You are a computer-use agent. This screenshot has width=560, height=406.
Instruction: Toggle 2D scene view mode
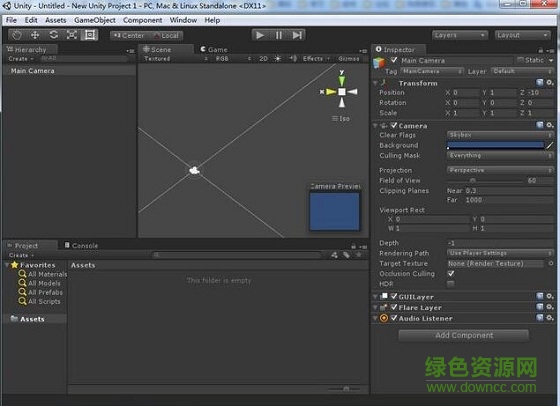pos(263,59)
